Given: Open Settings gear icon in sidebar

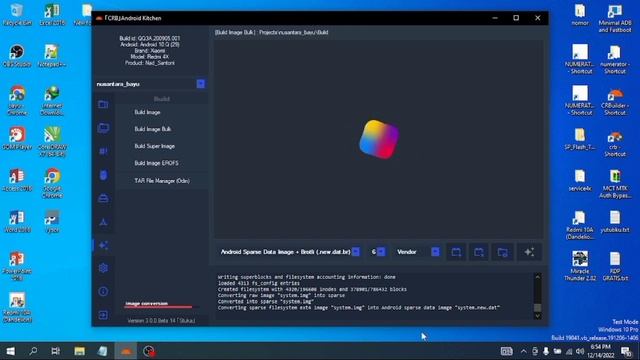Looking at the screenshot, I should [x=103, y=268].
